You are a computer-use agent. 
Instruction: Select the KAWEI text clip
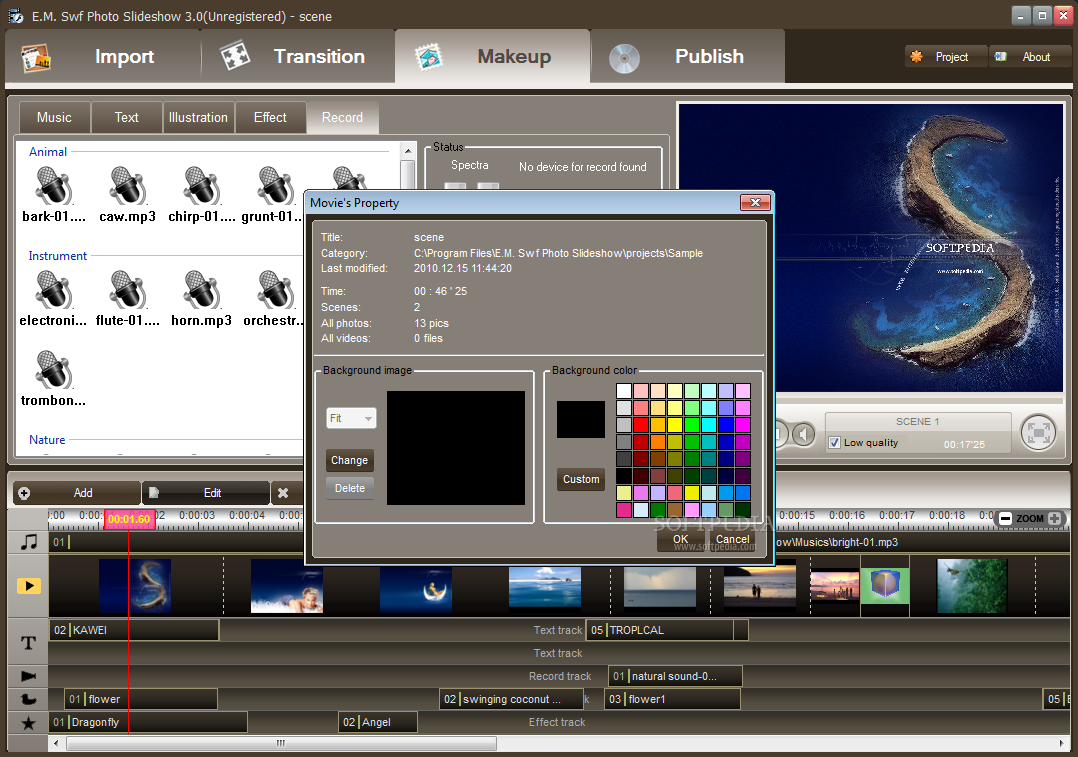click(x=135, y=630)
